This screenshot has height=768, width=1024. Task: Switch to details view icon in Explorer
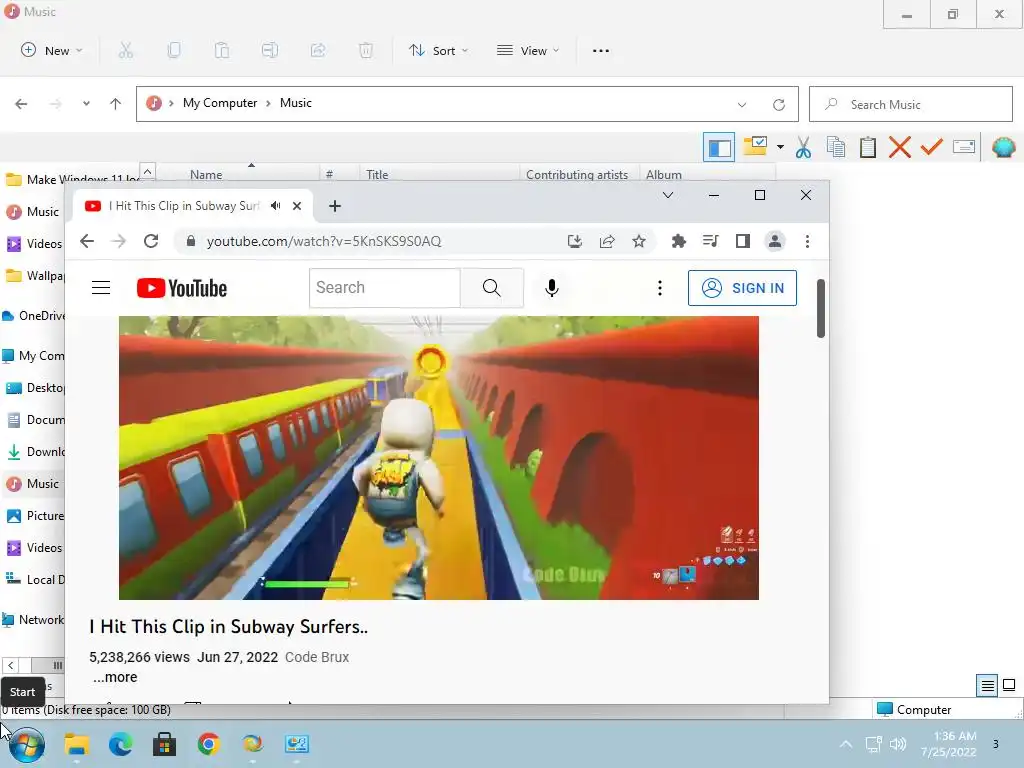pos(987,685)
